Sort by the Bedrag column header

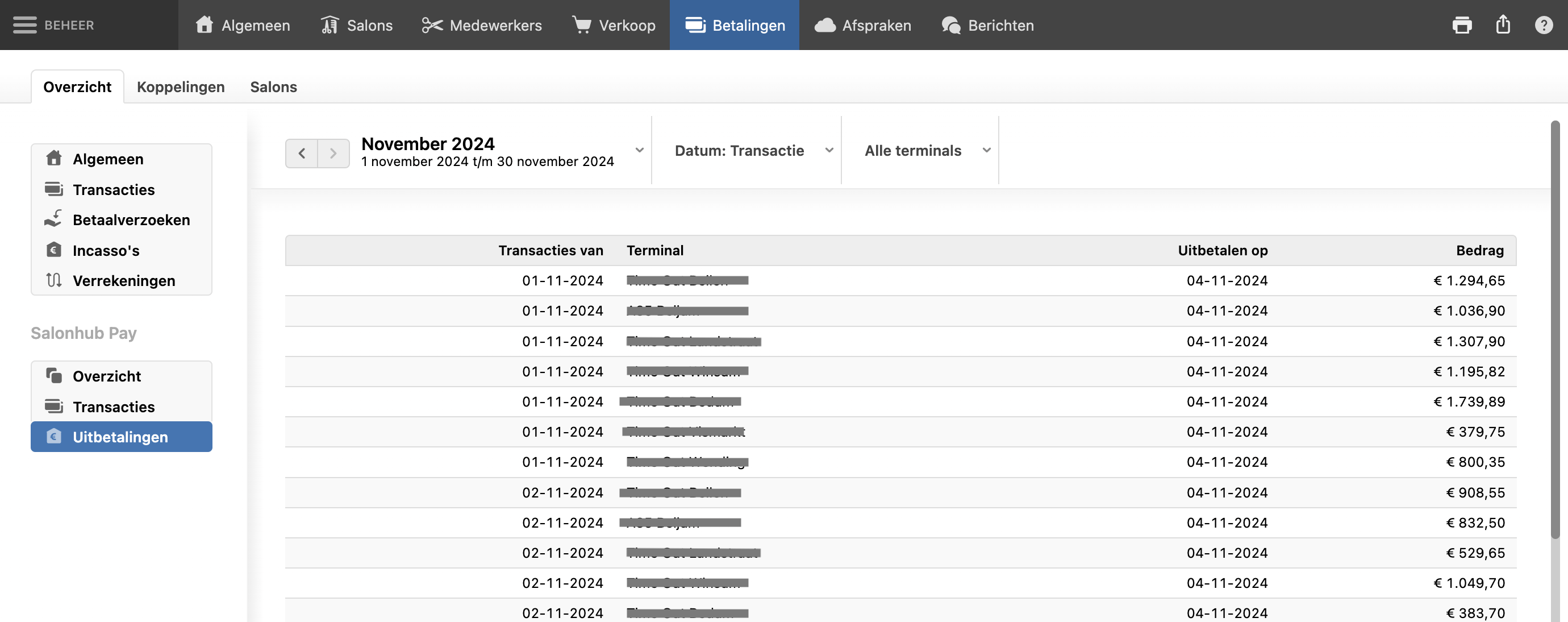(x=1479, y=250)
